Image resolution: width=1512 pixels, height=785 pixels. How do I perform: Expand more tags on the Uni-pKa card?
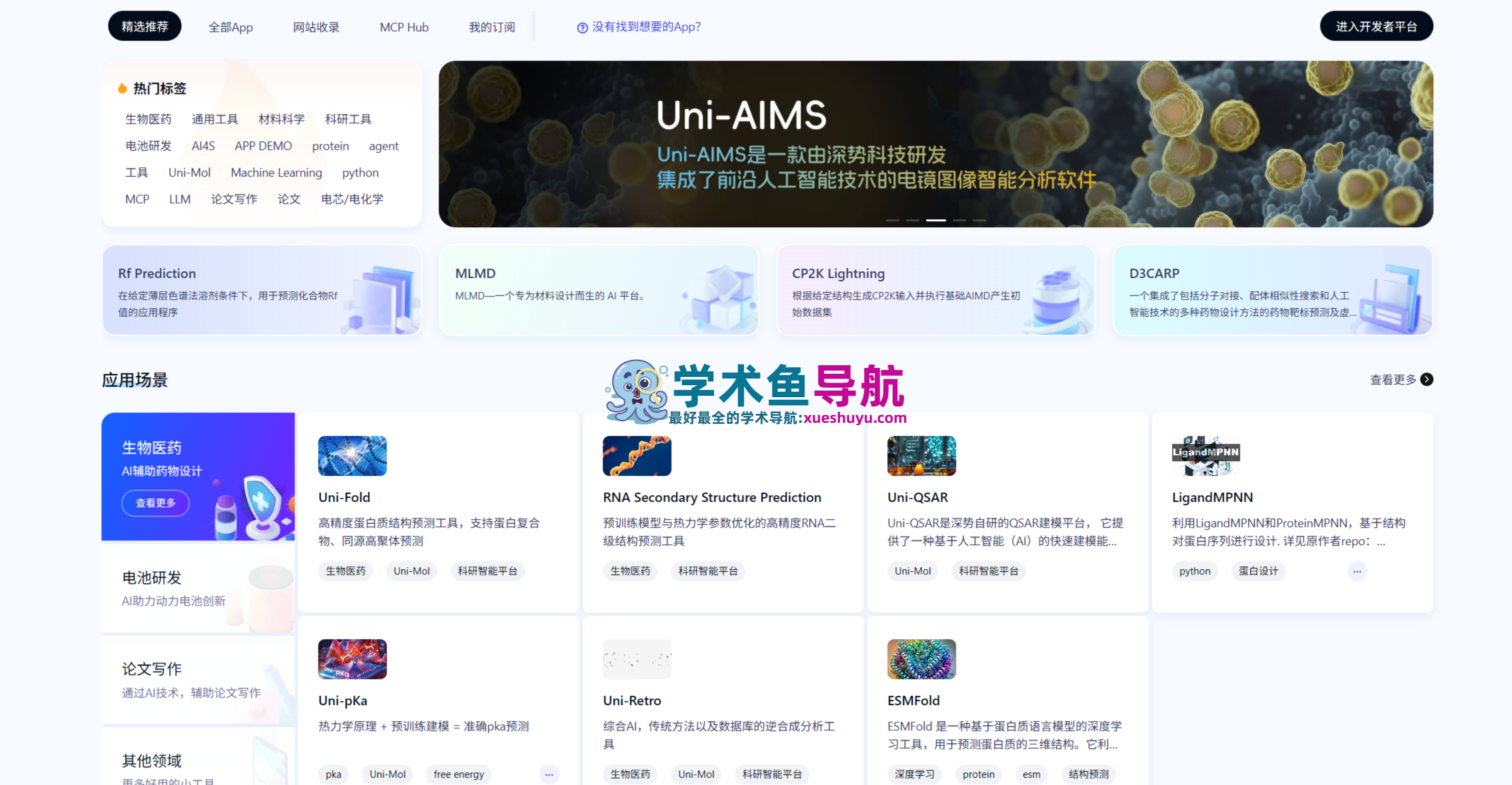pyautogui.click(x=549, y=774)
